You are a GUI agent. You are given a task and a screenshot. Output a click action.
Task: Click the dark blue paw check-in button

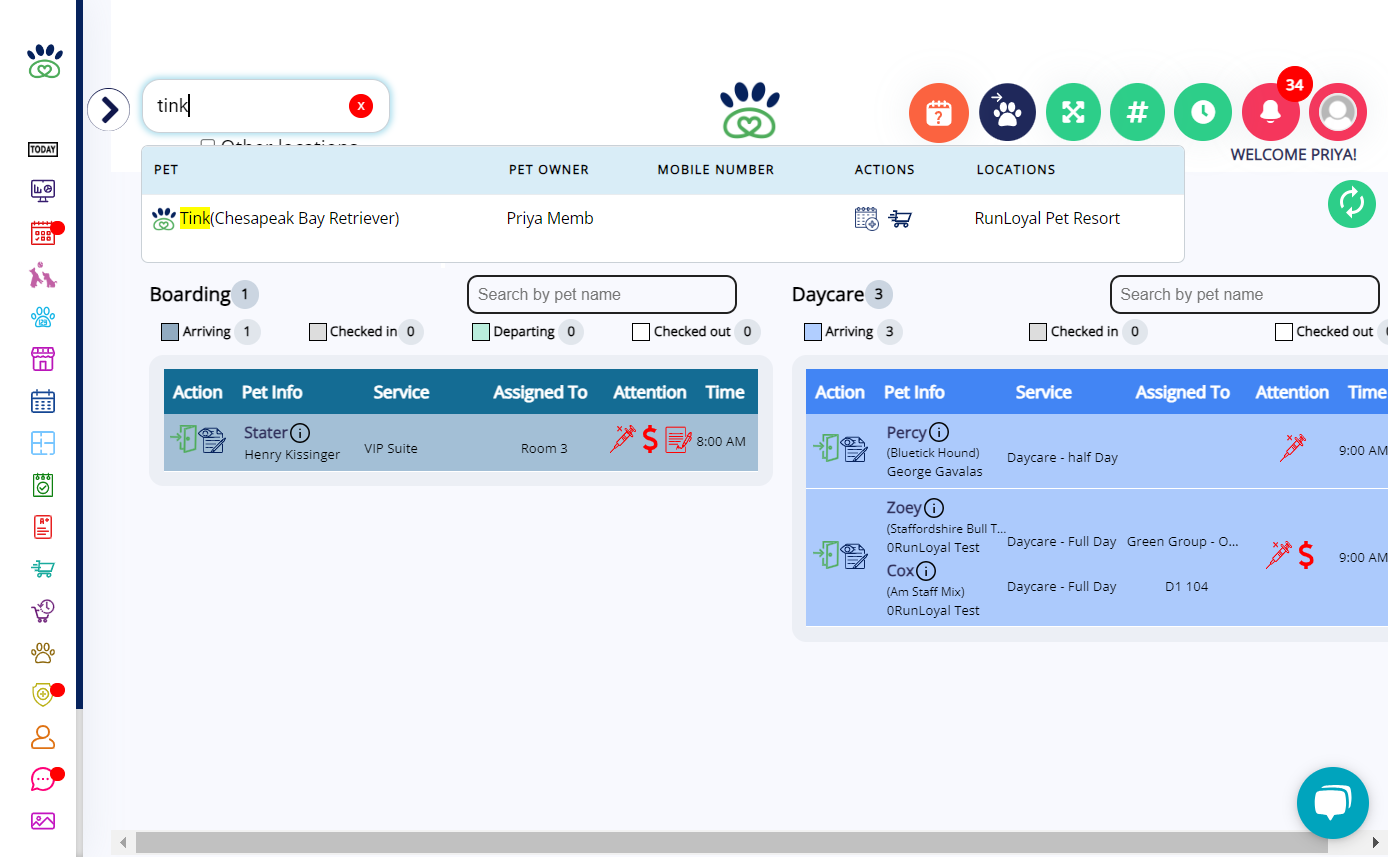(x=1007, y=112)
